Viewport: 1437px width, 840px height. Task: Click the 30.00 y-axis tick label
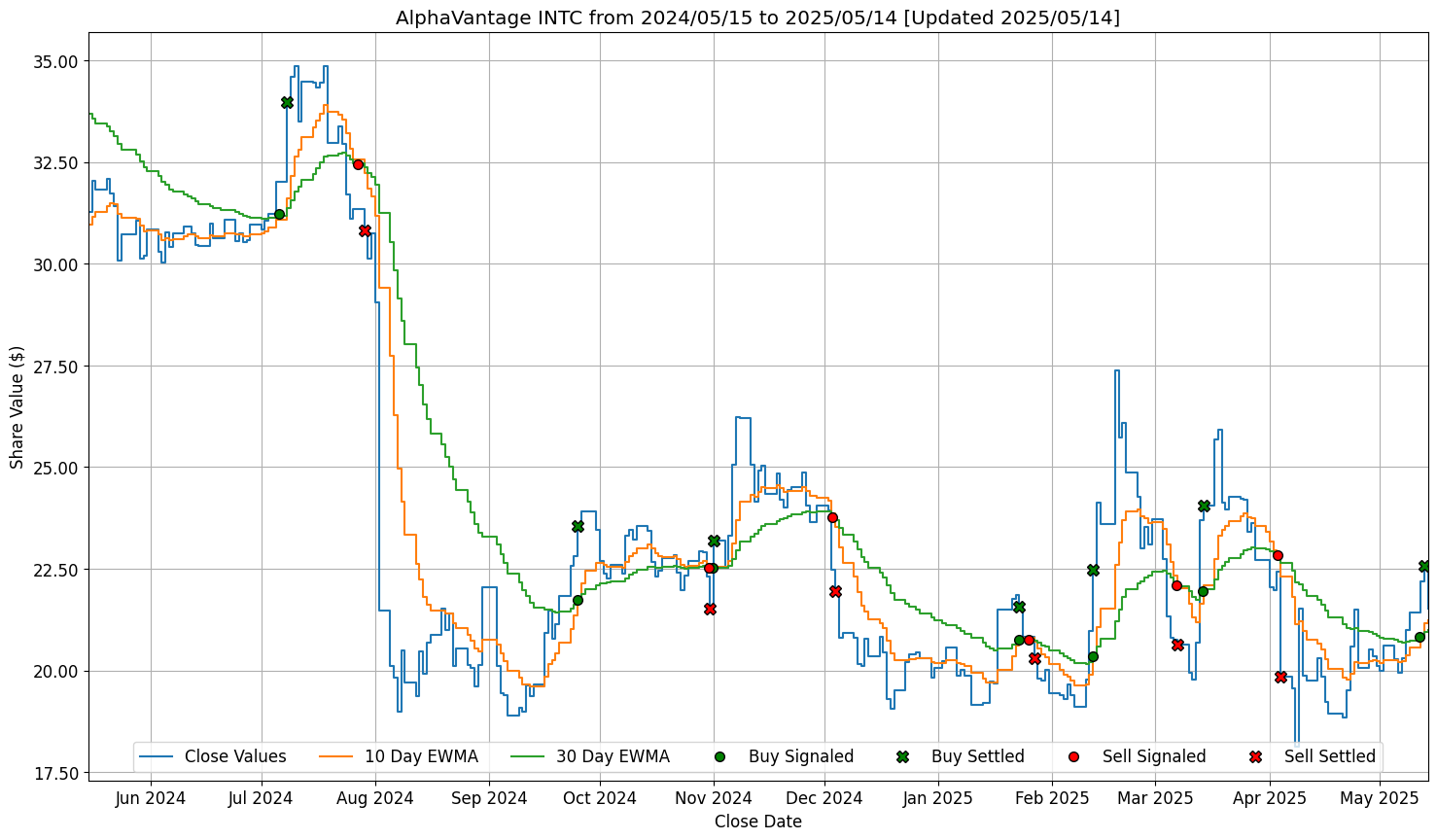(x=58, y=264)
